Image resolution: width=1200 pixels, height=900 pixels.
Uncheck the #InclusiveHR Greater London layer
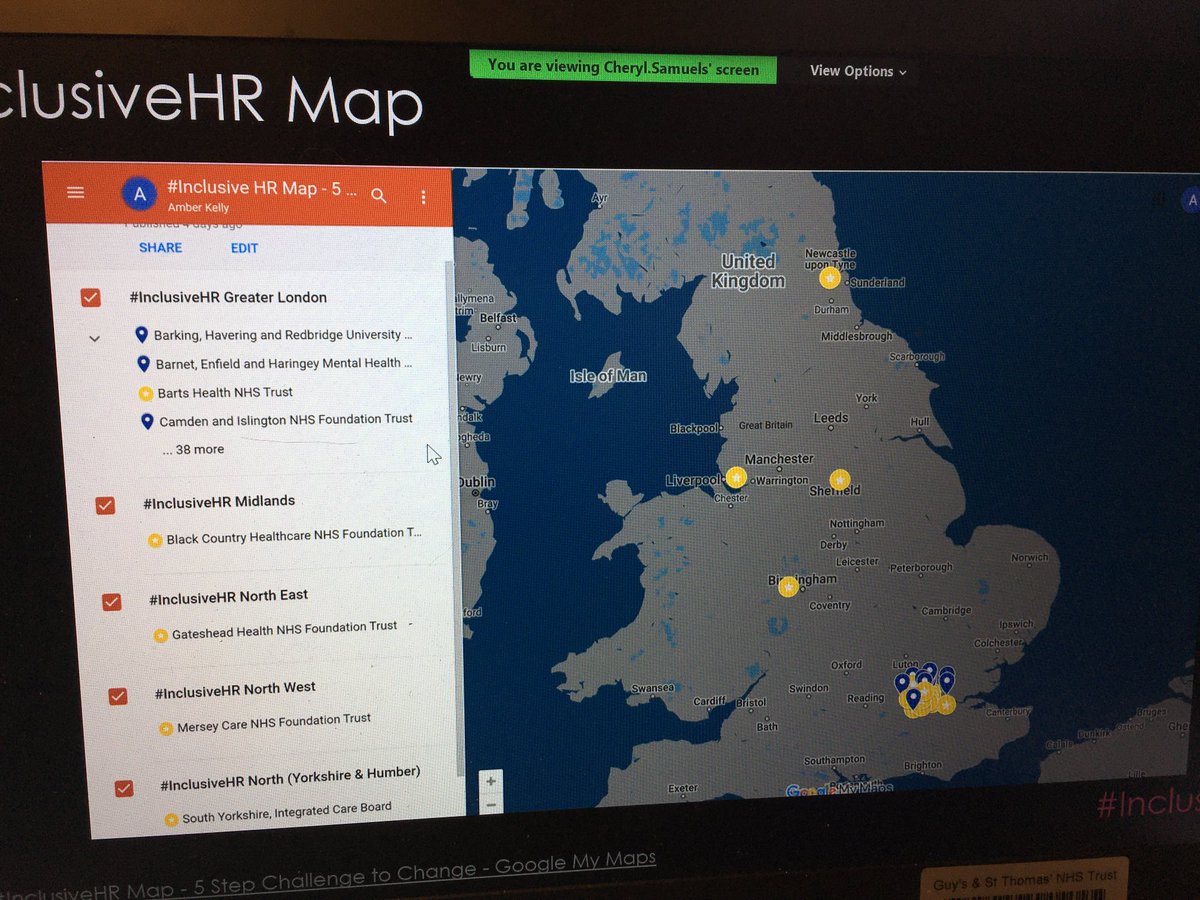91,297
